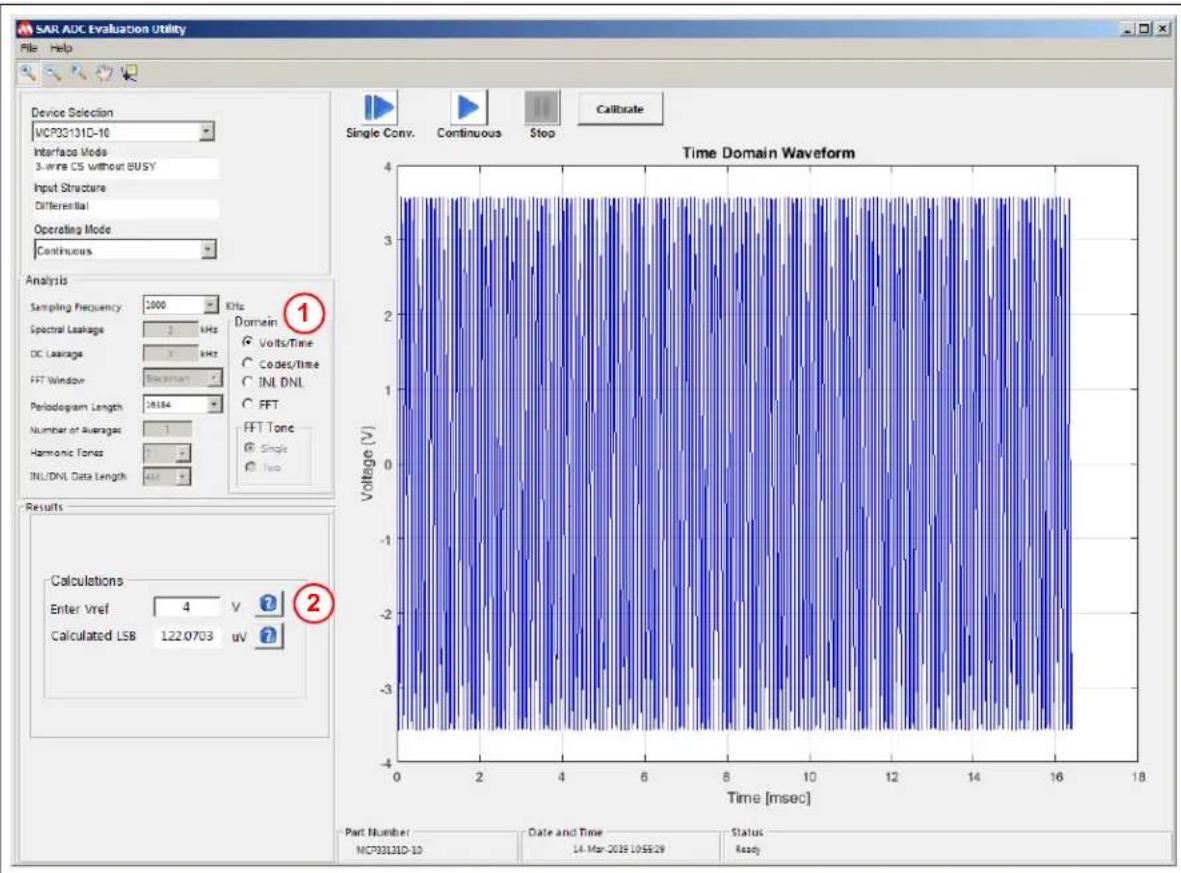This screenshot has width=1181, height=873.
Task: Activate the Pan hand tool
Action: coord(104,73)
